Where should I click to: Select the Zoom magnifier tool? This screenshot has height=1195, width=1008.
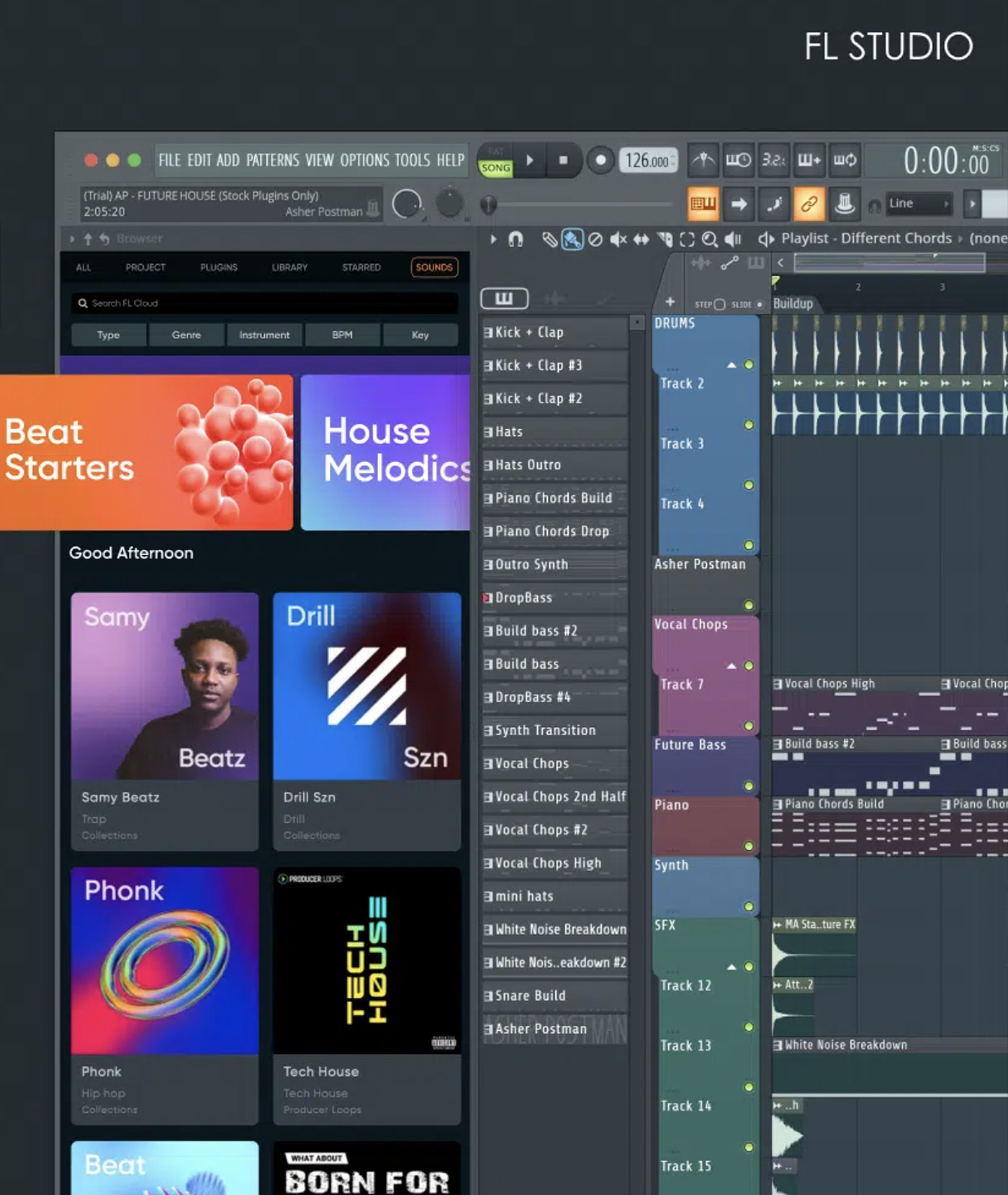(x=710, y=239)
